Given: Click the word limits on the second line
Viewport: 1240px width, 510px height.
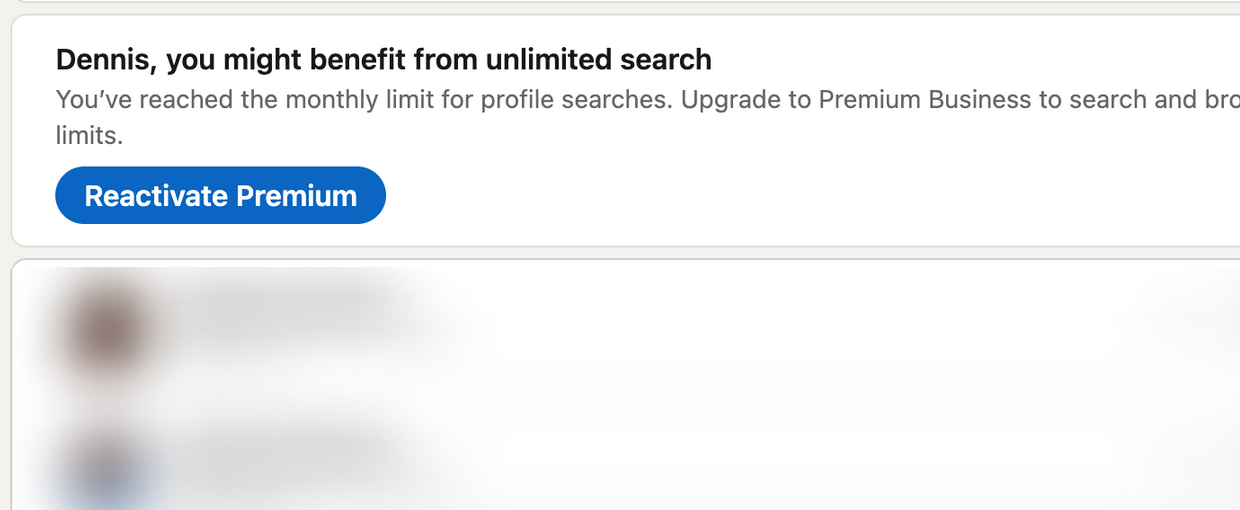Looking at the screenshot, I should point(89,135).
